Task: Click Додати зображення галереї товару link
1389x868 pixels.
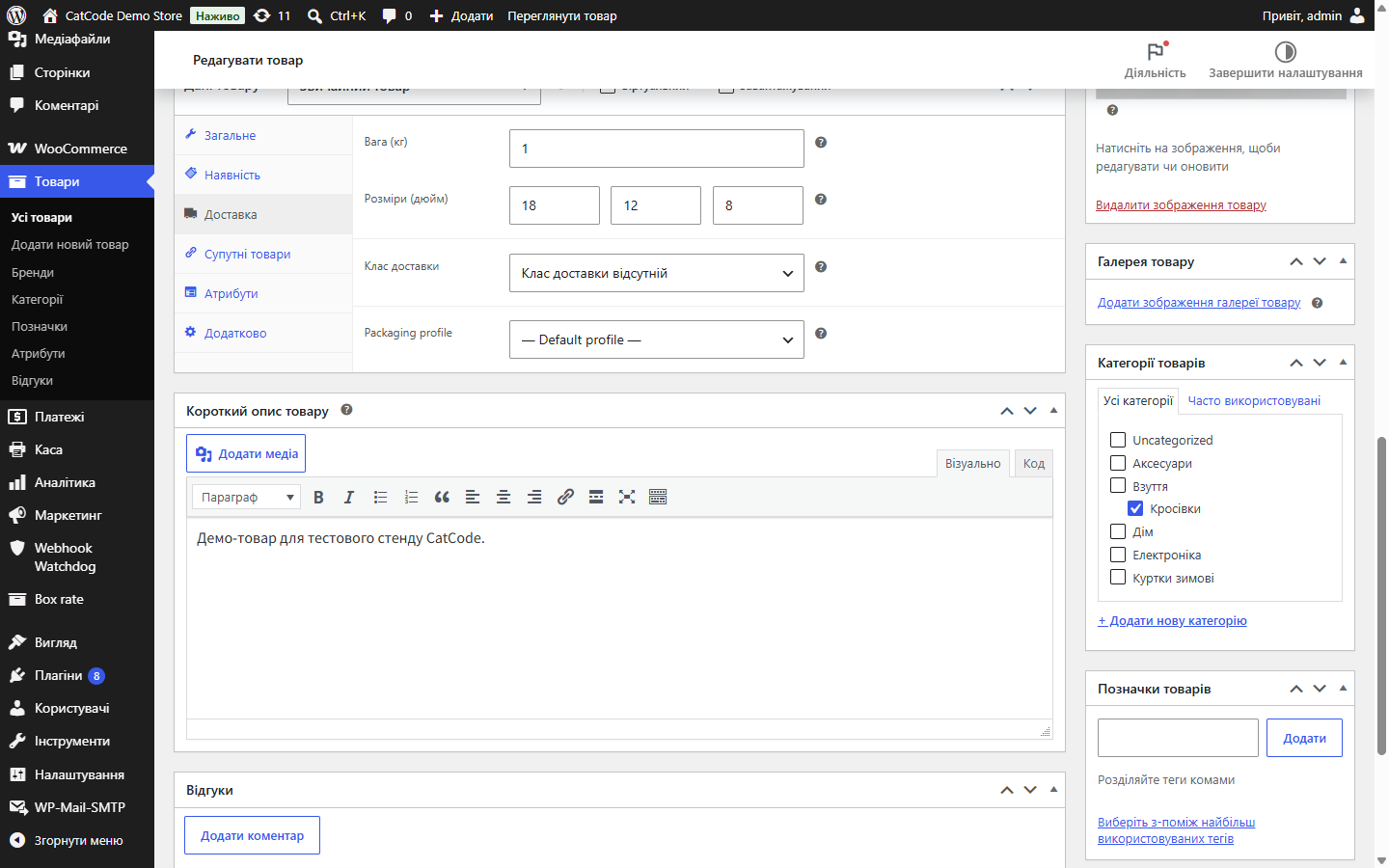Action: (x=1199, y=303)
